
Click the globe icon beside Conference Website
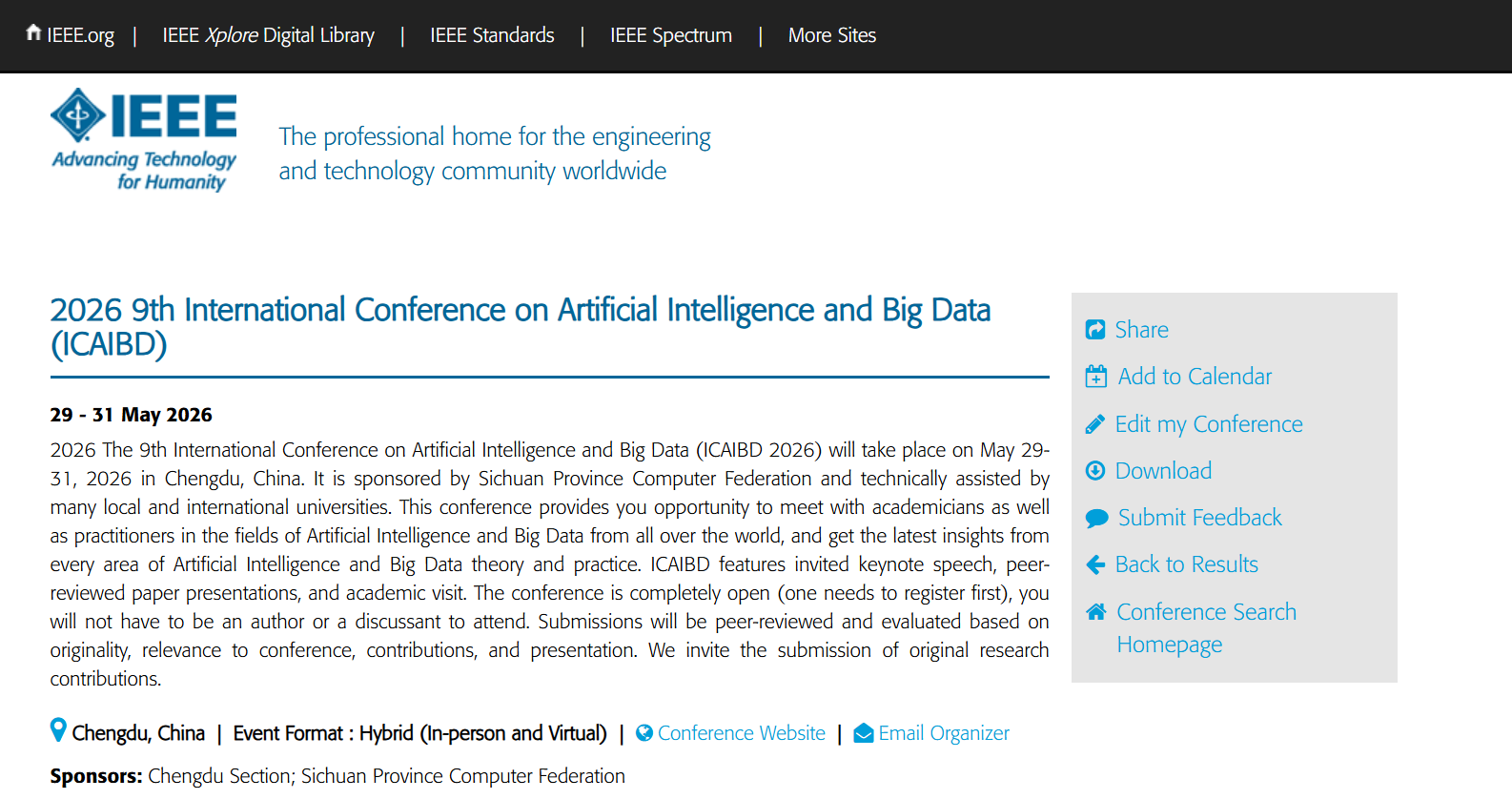(644, 733)
